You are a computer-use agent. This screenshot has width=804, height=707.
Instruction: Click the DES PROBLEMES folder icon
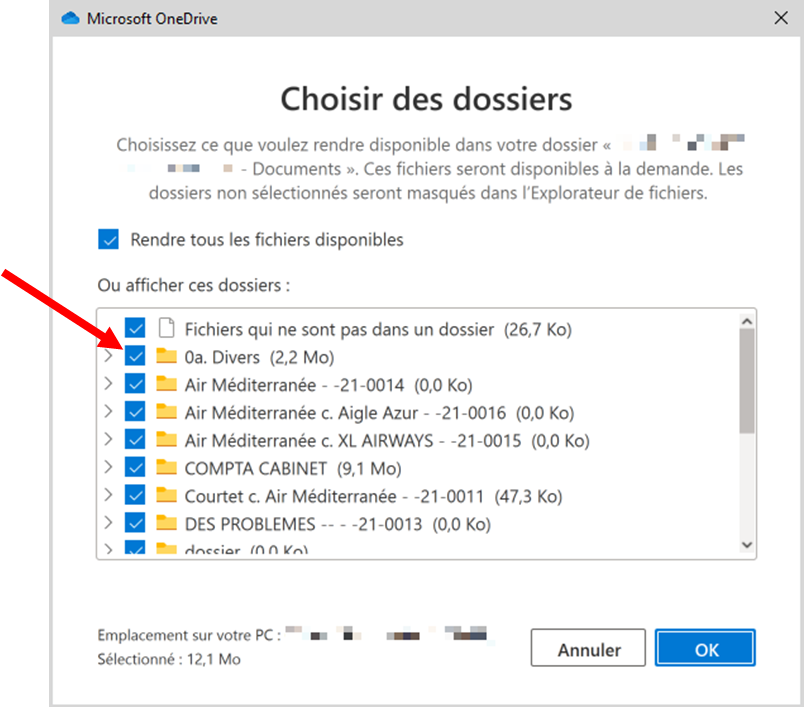(166, 522)
